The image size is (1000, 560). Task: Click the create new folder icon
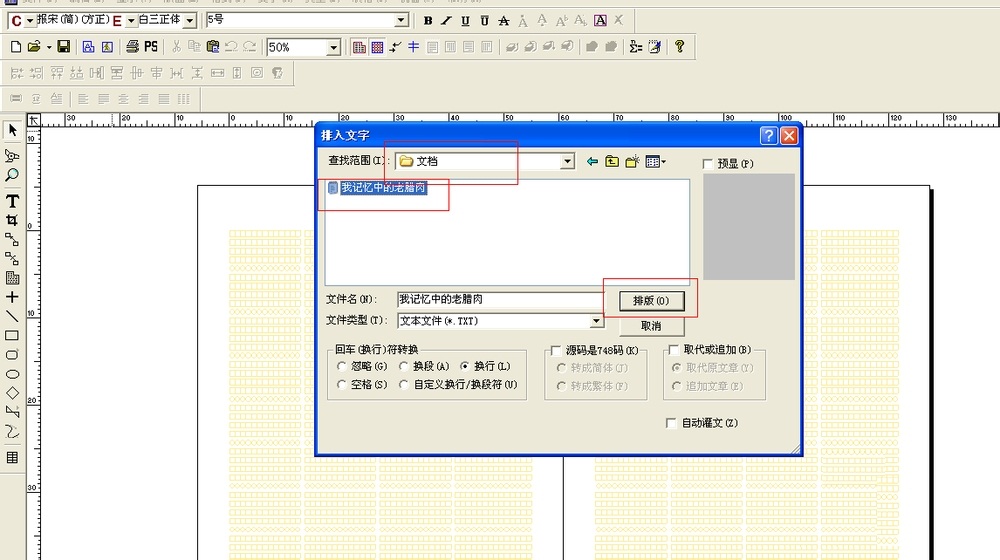[x=632, y=161]
